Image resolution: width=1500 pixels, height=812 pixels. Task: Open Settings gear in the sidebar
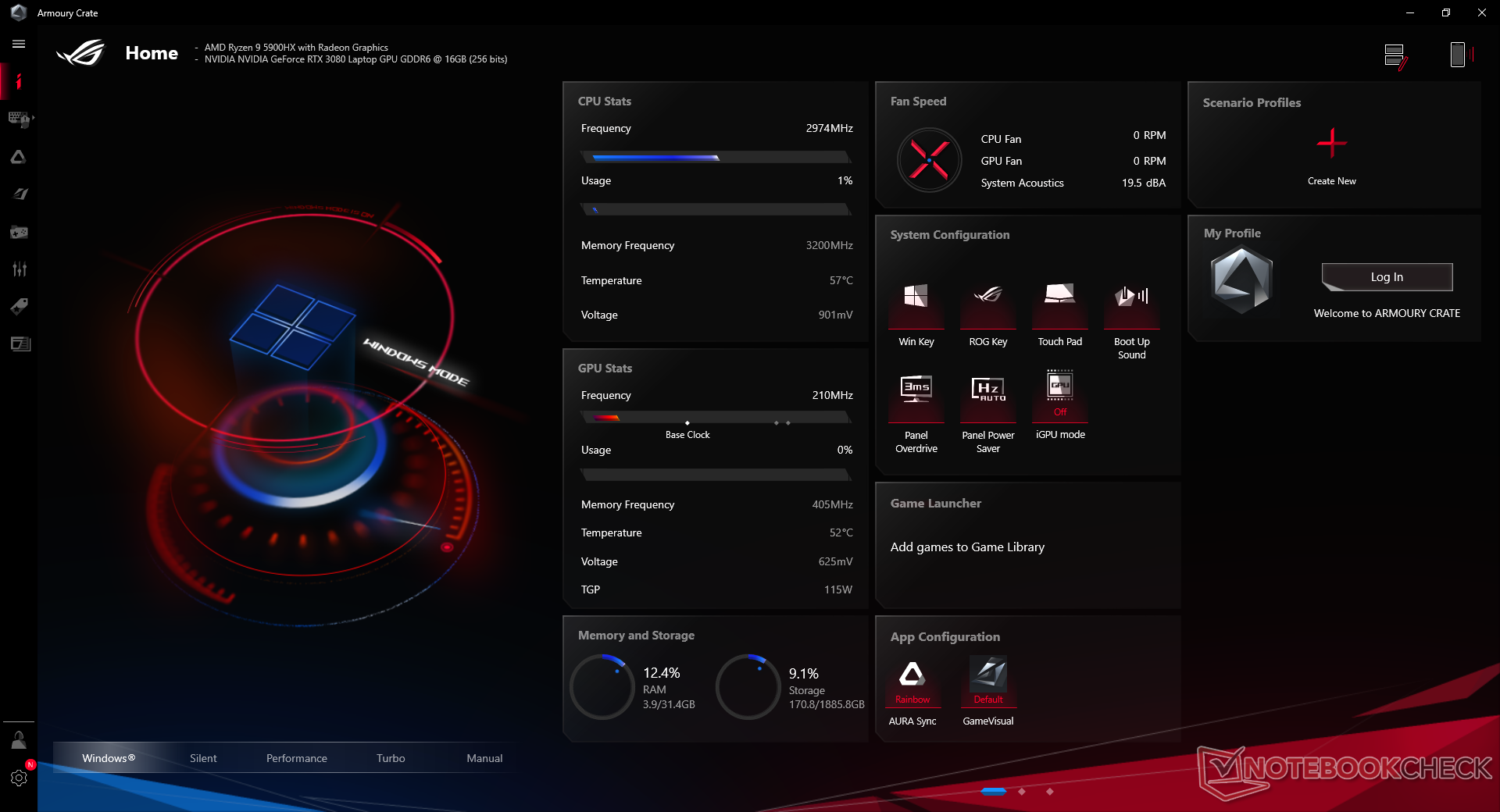(19, 778)
